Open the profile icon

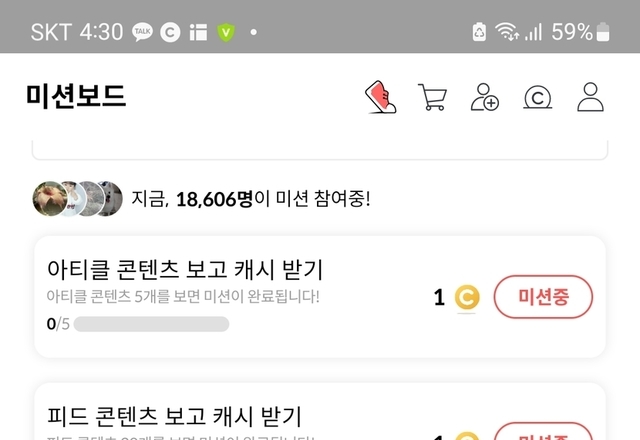point(591,97)
